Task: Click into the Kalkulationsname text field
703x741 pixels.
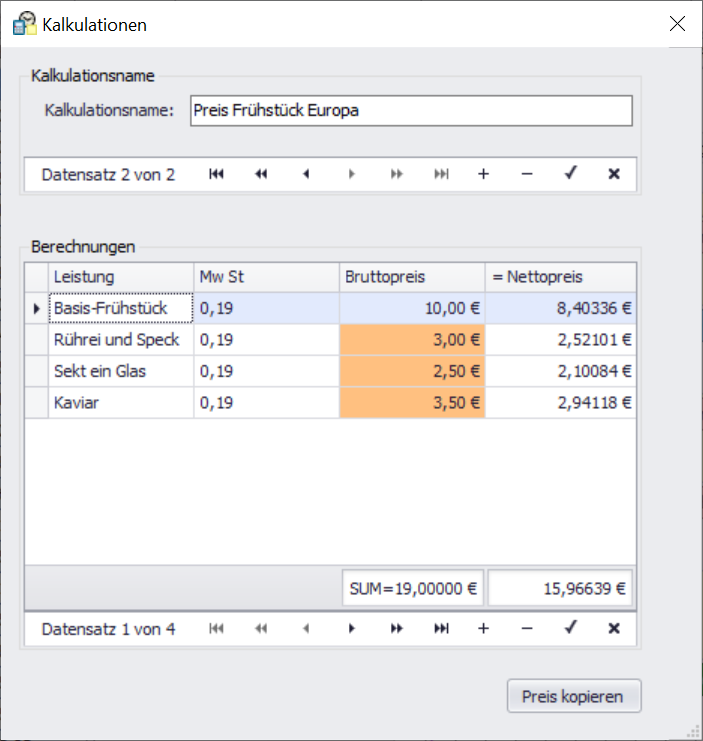Action: click(x=410, y=111)
